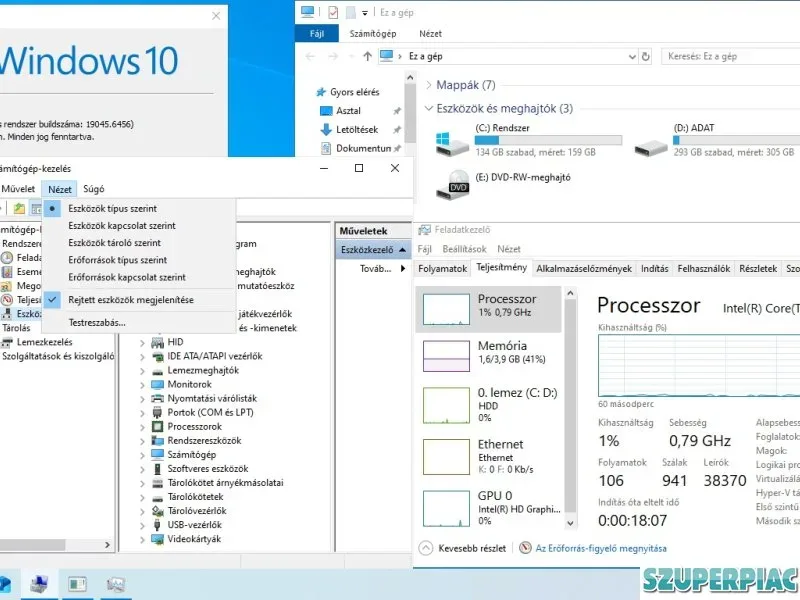Click the Rendszereszközök icon

click(x=158, y=440)
